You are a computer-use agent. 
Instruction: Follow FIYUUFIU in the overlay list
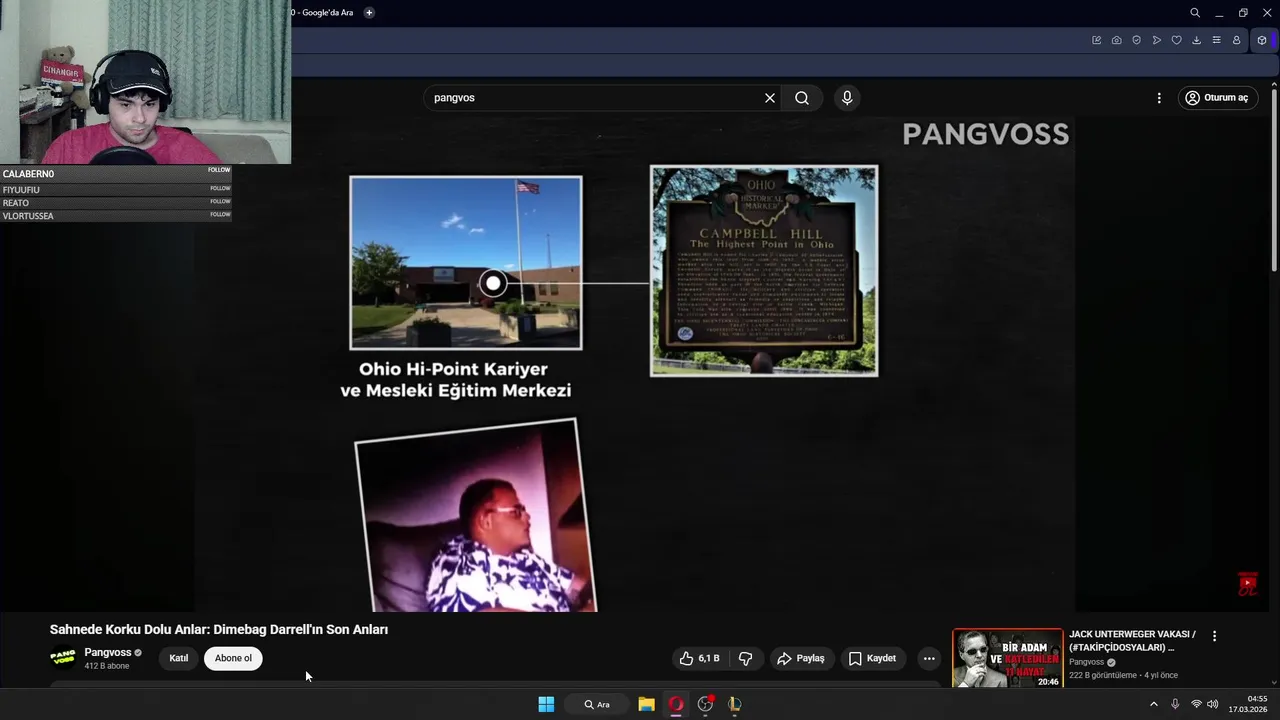tap(219, 188)
